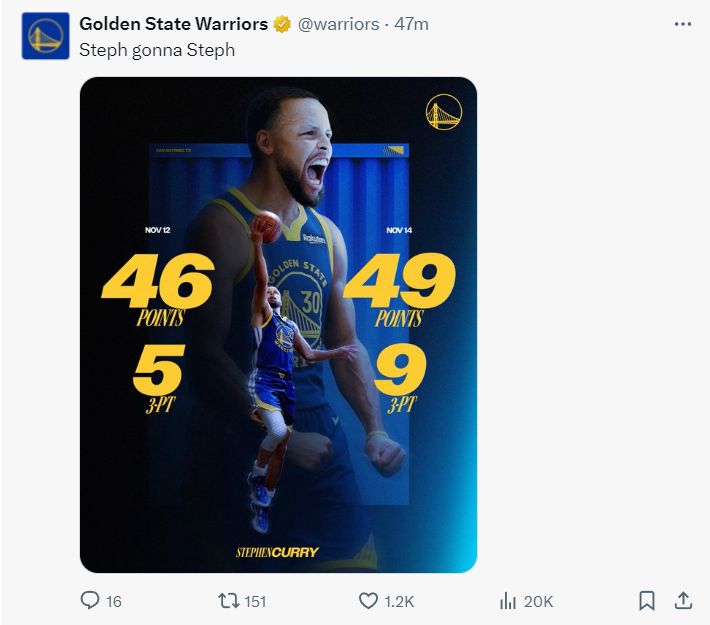Click the reply count 16

coord(114,601)
